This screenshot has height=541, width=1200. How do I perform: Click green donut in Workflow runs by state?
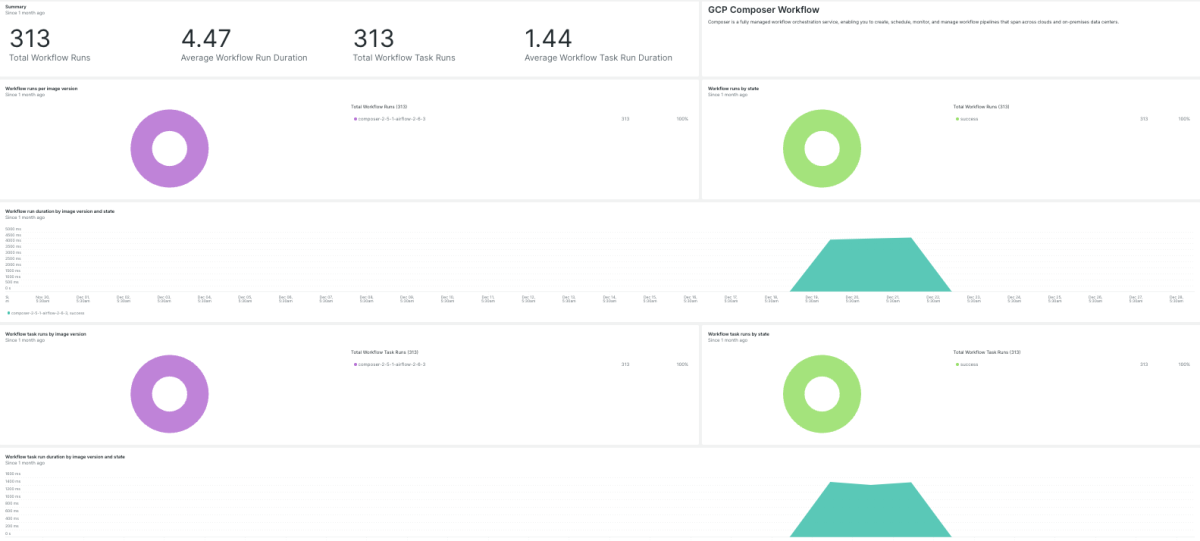(x=822, y=149)
